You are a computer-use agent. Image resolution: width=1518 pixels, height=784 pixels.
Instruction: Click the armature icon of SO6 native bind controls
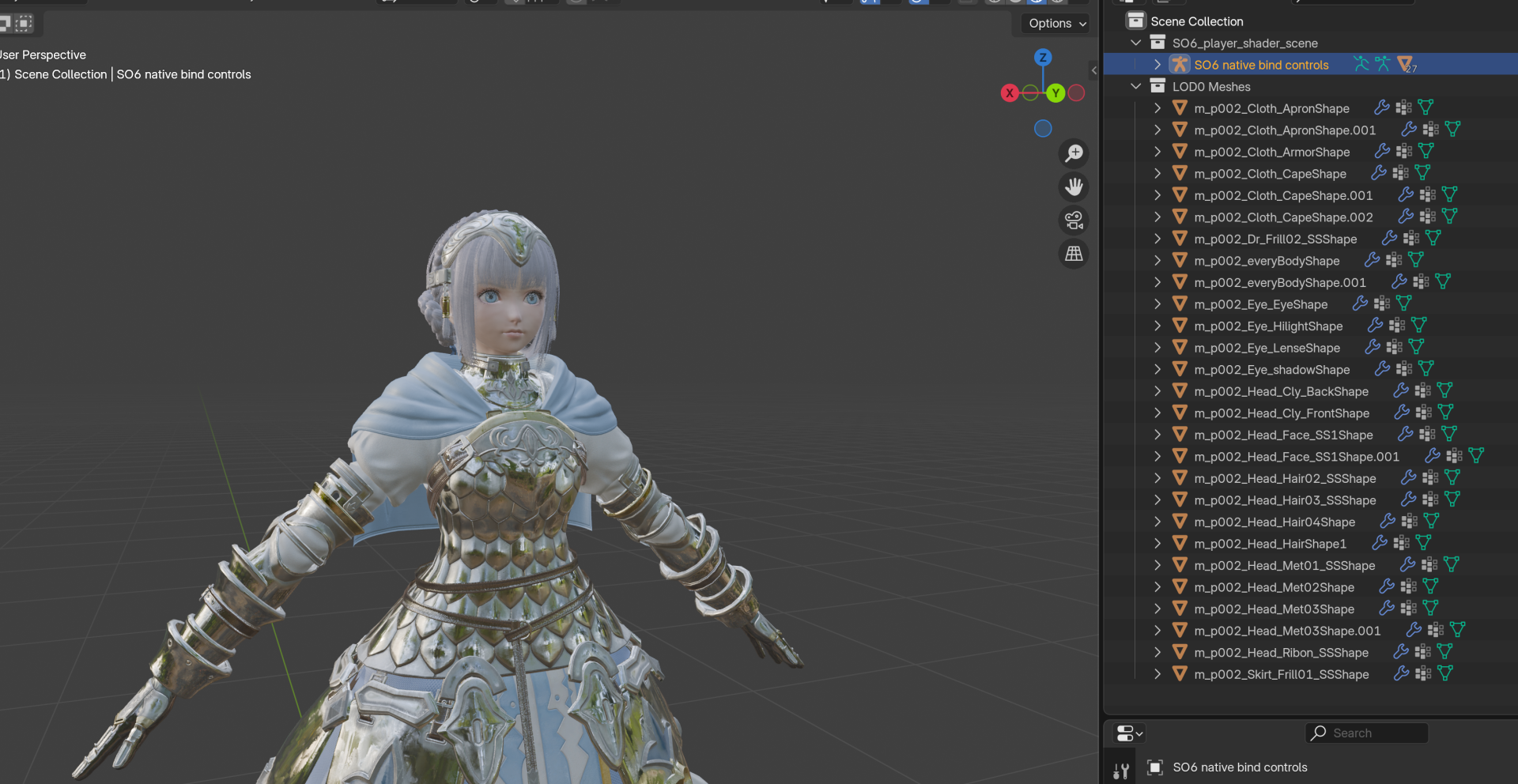click(x=1180, y=64)
